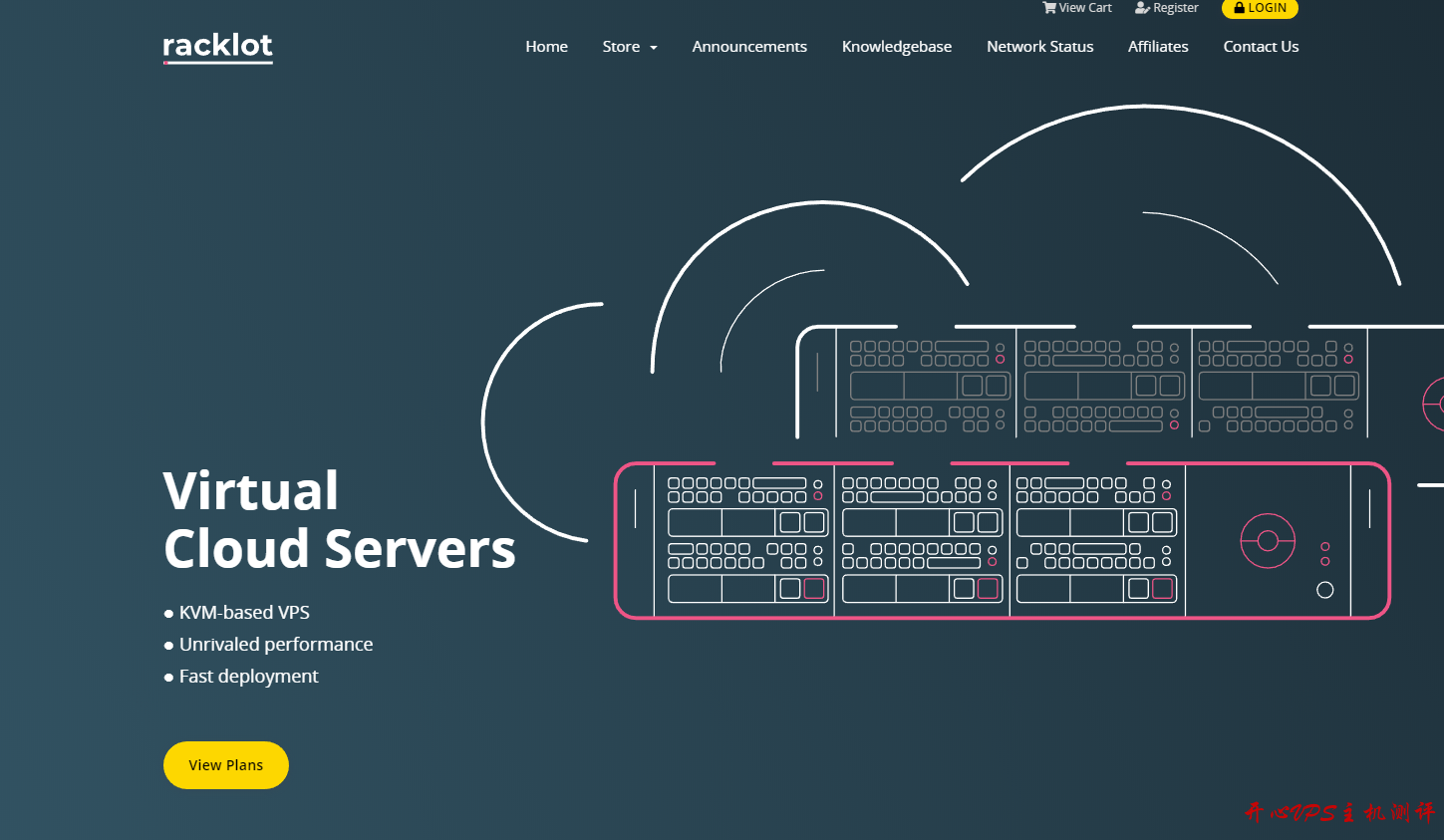Image resolution: width=1444 pixels, height=840 pixels.
Task: Click the Register user icon
Action: point(1142,8)
